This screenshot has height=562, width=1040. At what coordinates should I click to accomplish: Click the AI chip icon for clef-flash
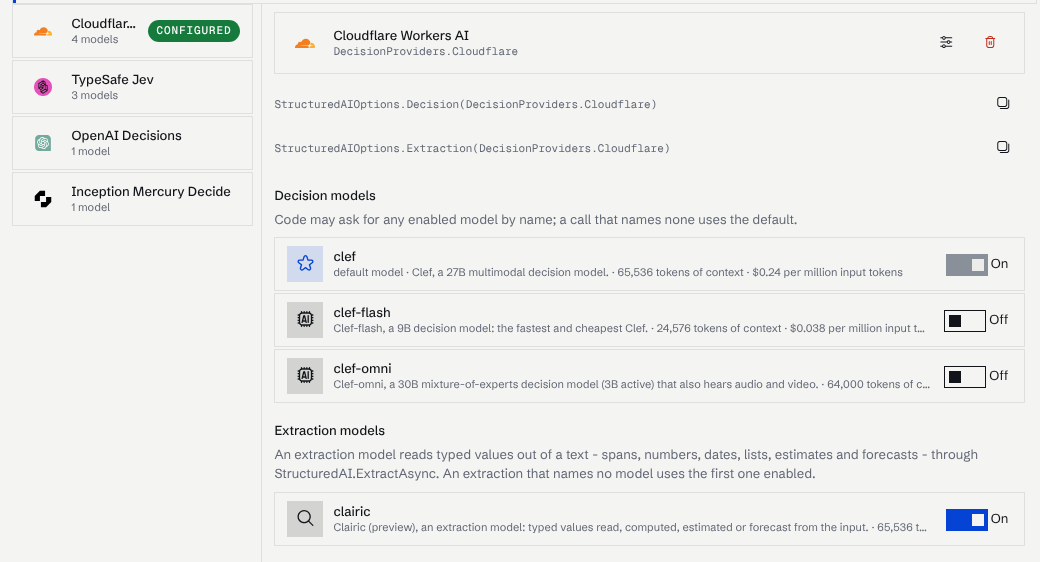coord(305,320)
